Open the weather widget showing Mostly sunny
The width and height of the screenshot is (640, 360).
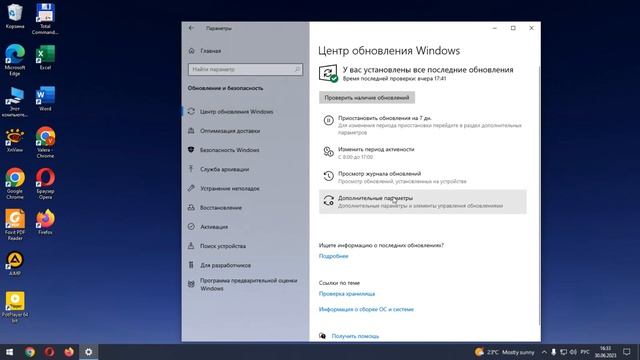[x=504, y=352]
